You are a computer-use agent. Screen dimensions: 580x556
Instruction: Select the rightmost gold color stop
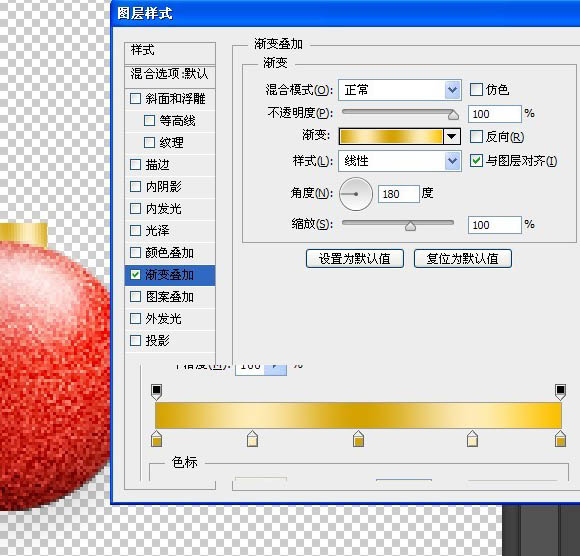coord(560,439)
